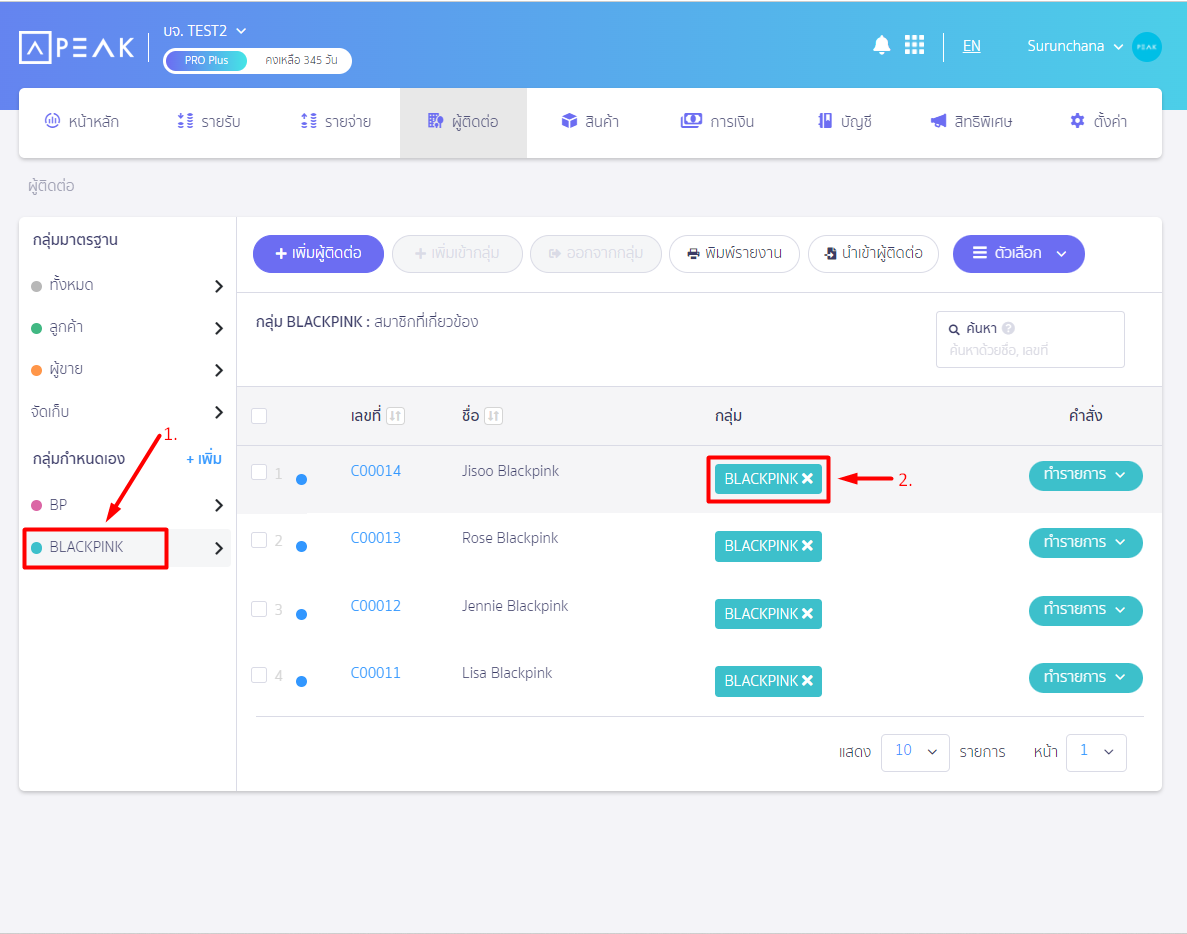
Task: Click the PRO Plus plan badge
Action: [x=206, y=61]
